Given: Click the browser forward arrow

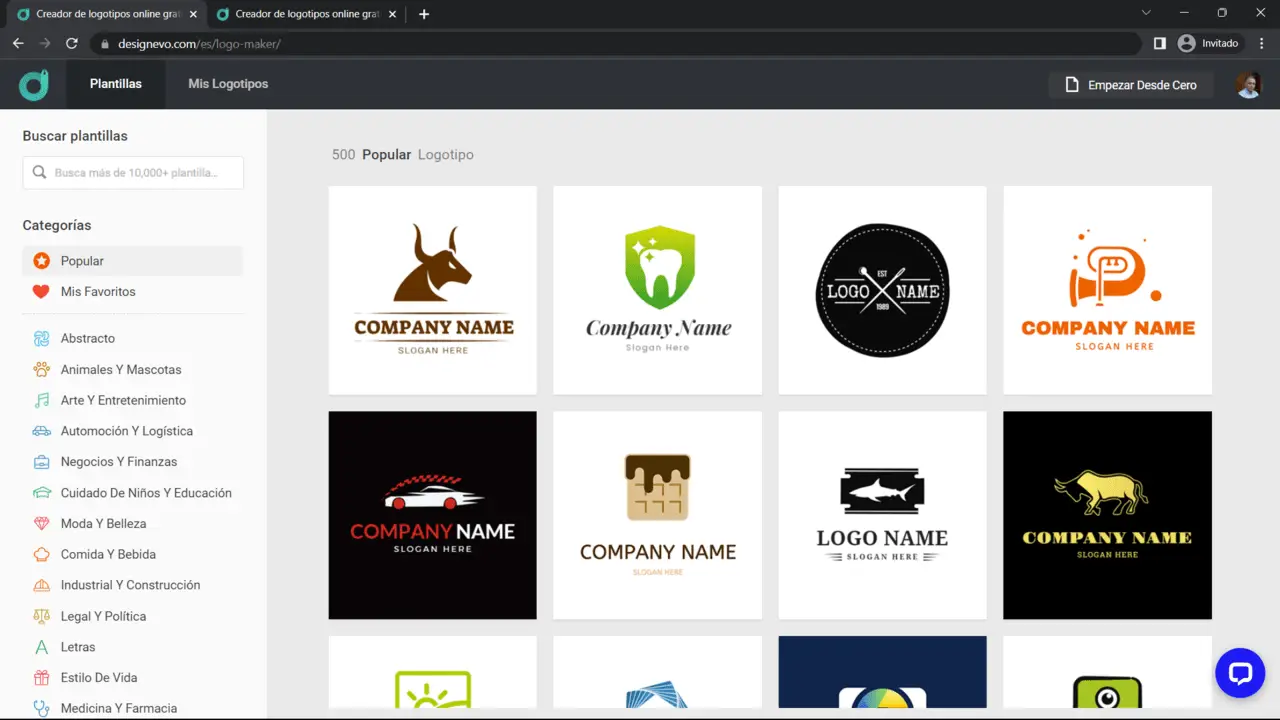Looking at the screenshot, I should pos(45,43).
